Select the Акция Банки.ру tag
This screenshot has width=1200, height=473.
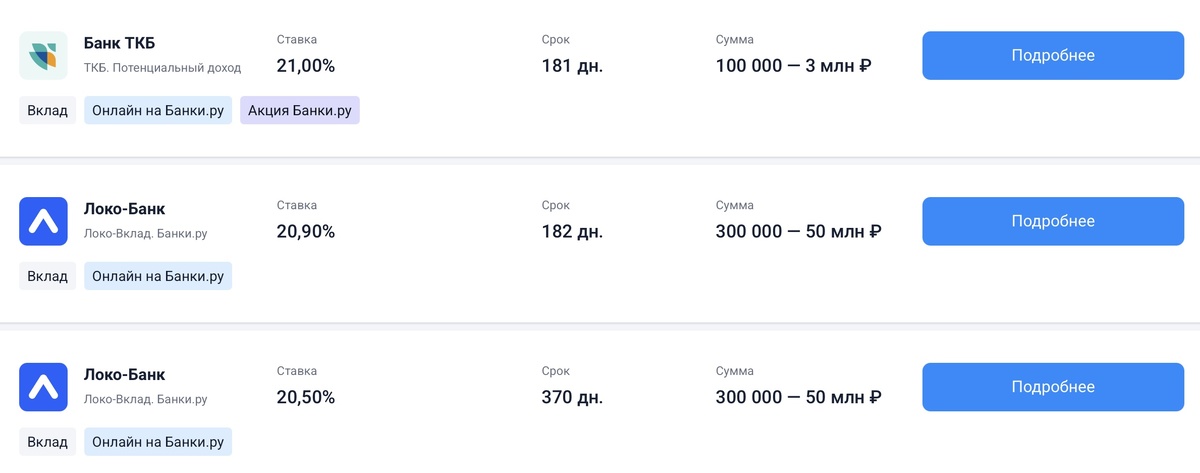tap(299, 110)
